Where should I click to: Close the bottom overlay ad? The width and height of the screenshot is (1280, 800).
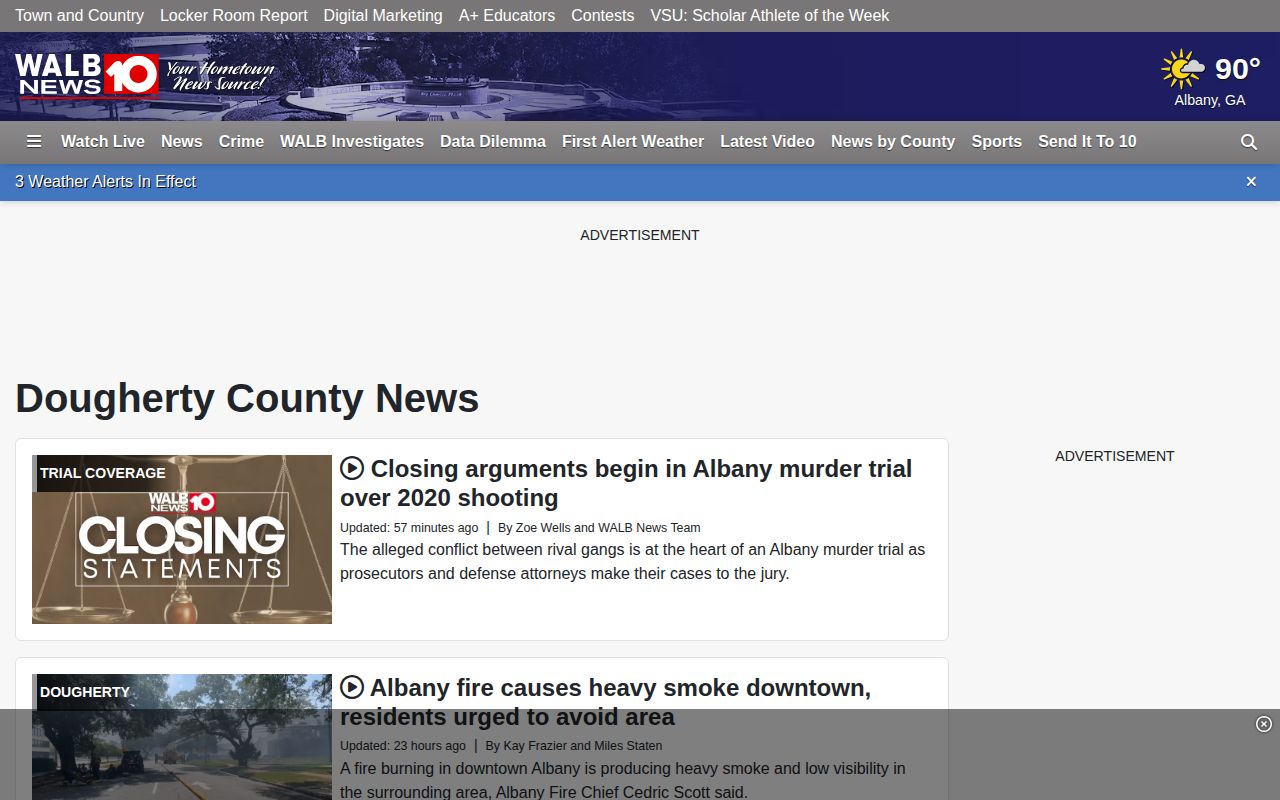[1264, 724]
